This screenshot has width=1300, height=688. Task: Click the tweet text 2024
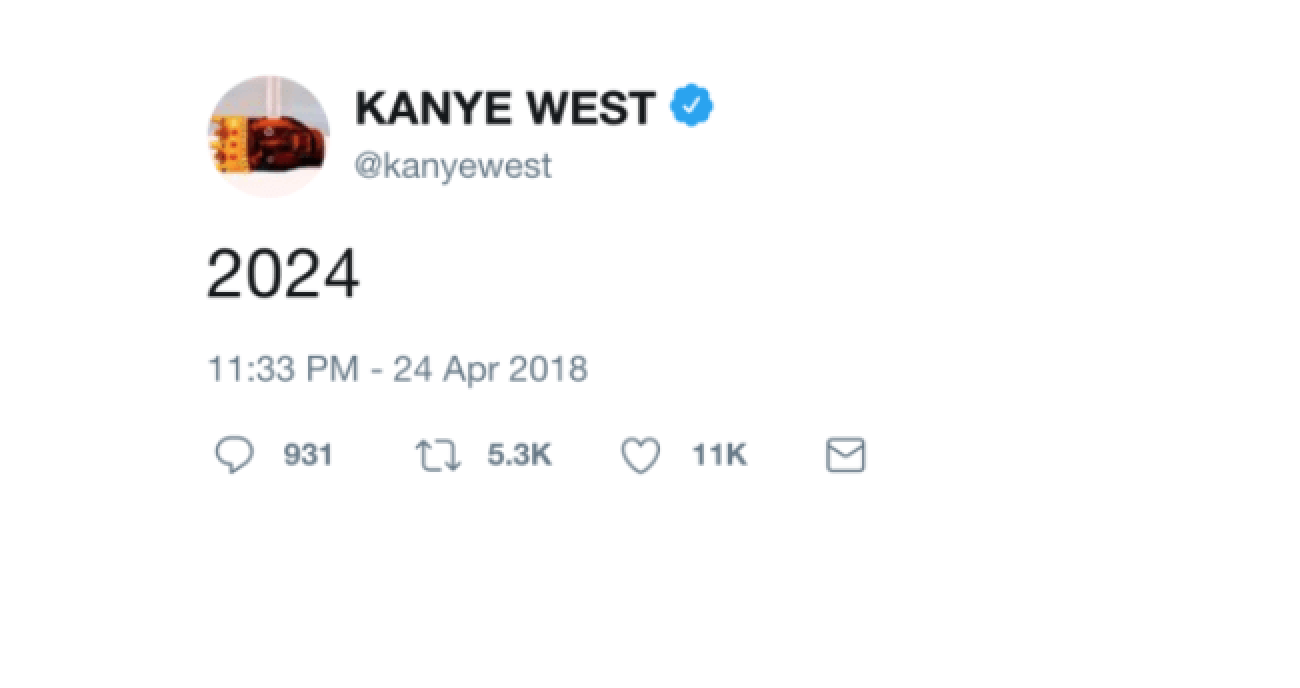tap(282, 275)
